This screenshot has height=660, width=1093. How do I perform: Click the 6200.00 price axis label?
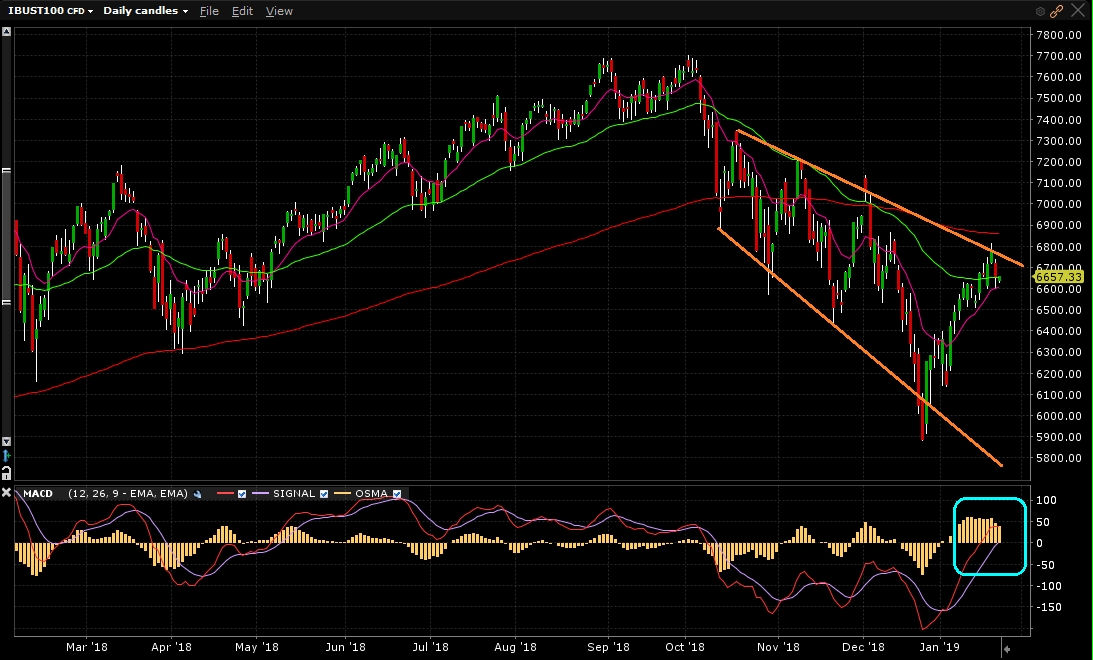(x=1059, y=374)
